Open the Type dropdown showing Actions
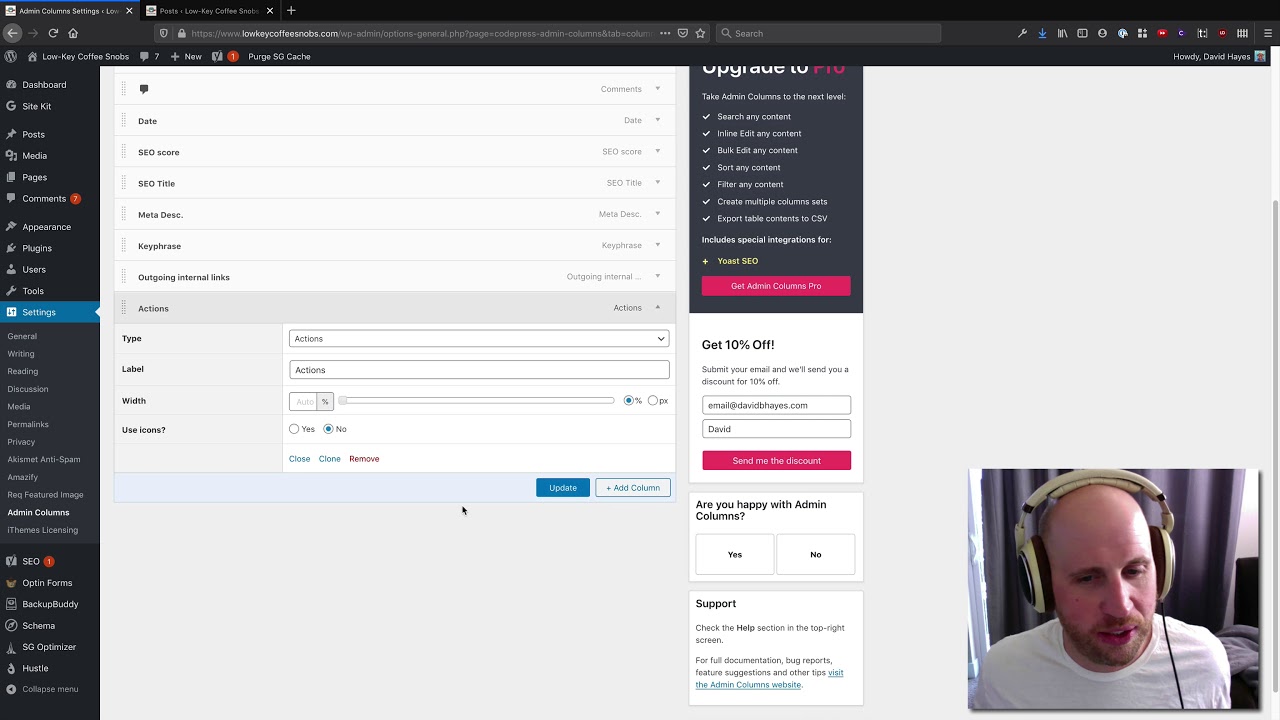This screenshot has width=1280, height=720. click(479, 339)
